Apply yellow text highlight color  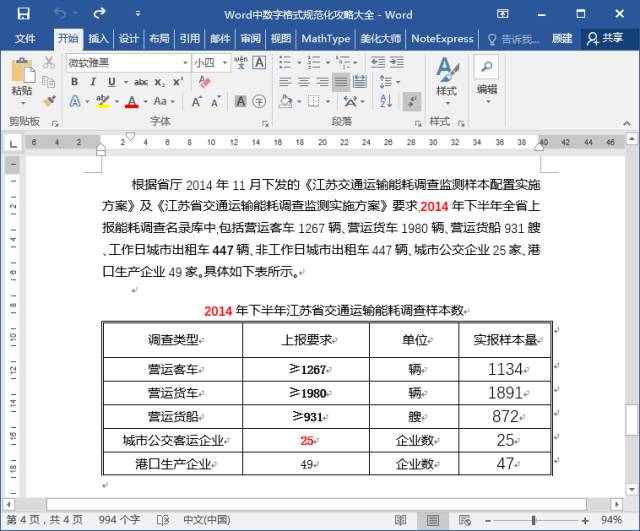(x=102, y=101)
